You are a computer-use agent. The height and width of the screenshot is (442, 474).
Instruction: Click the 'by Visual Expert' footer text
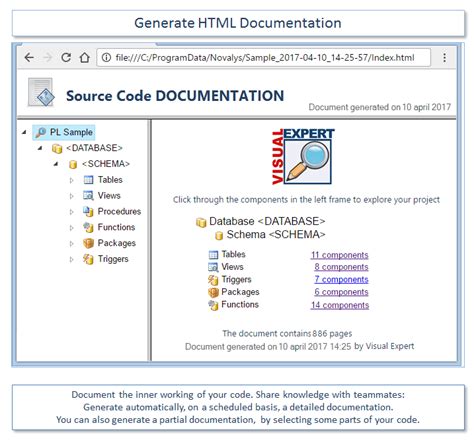384,346
